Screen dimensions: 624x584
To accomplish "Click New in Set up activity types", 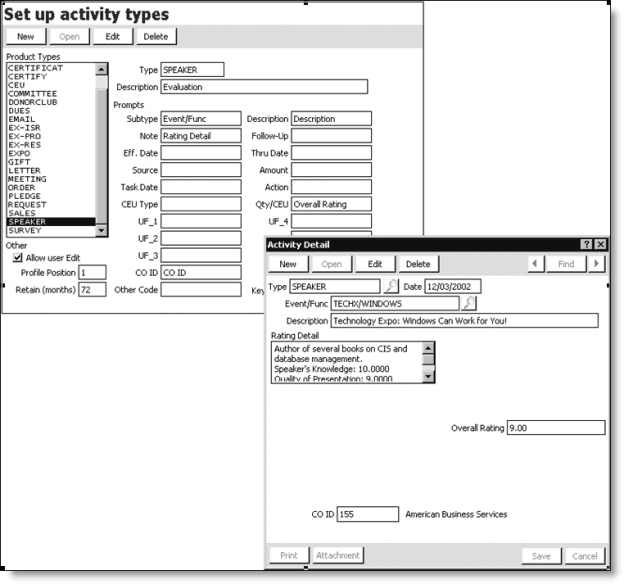I will (x=26, y=37).
